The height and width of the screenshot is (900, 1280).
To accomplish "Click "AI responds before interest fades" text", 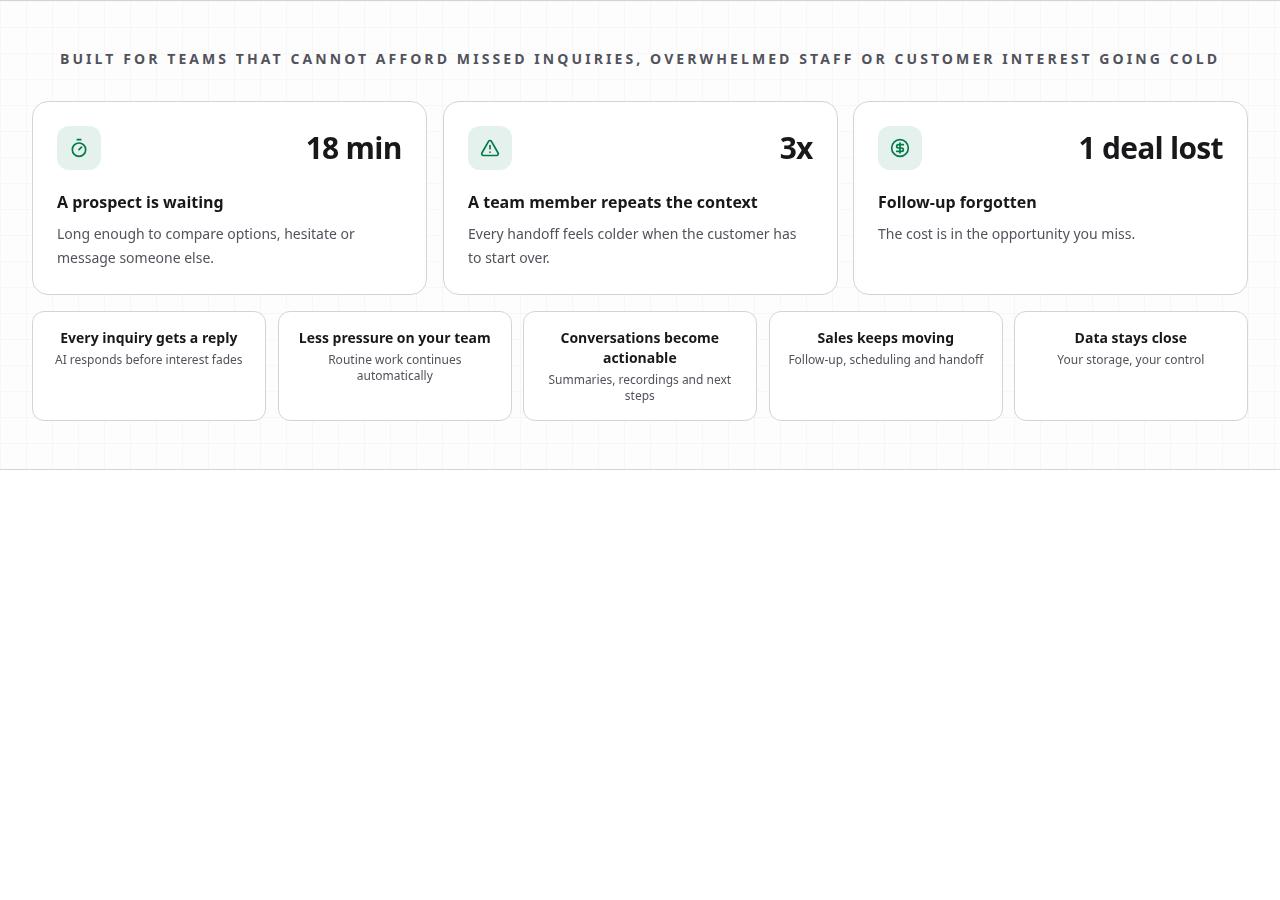I will click(x=149, y=360).
